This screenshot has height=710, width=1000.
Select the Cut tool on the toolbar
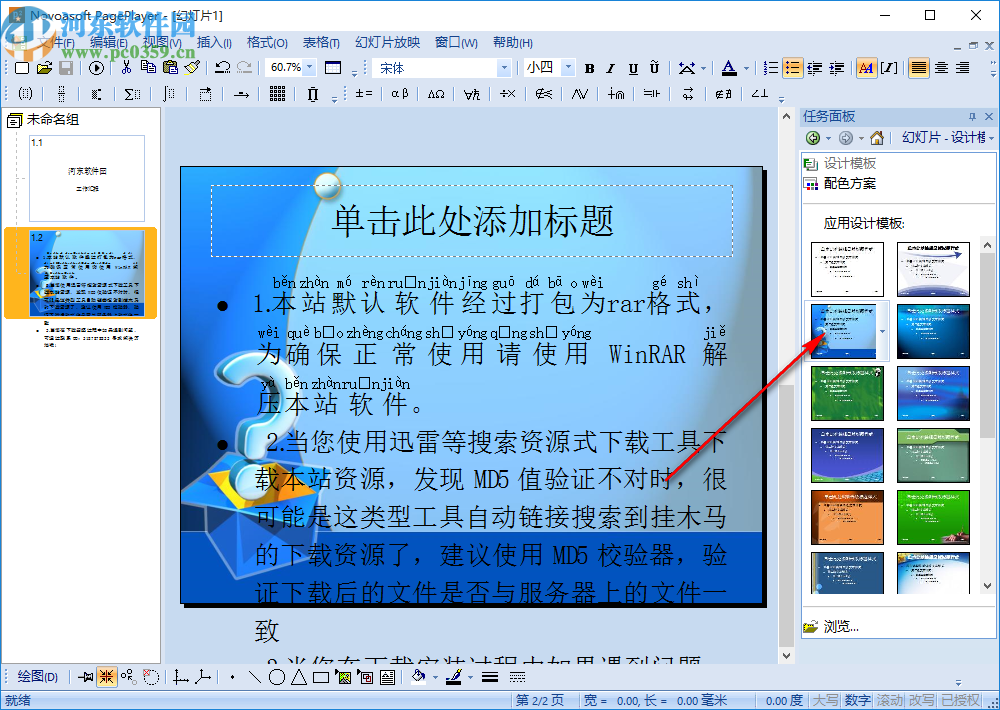(x=126, y=68)
